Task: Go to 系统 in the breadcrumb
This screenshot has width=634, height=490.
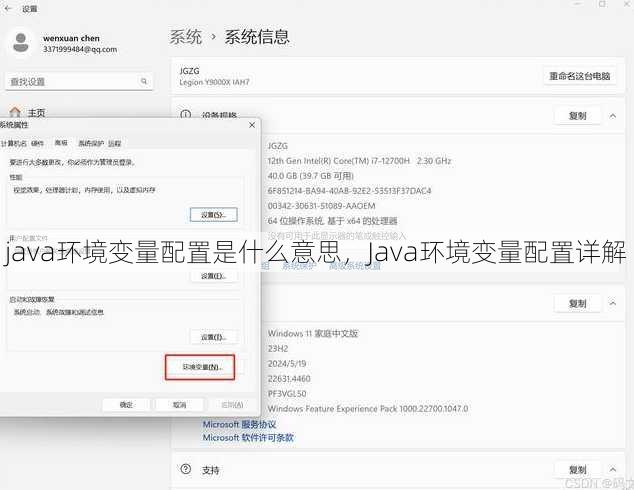Action: pyautogui.click(x=185, y=37)
